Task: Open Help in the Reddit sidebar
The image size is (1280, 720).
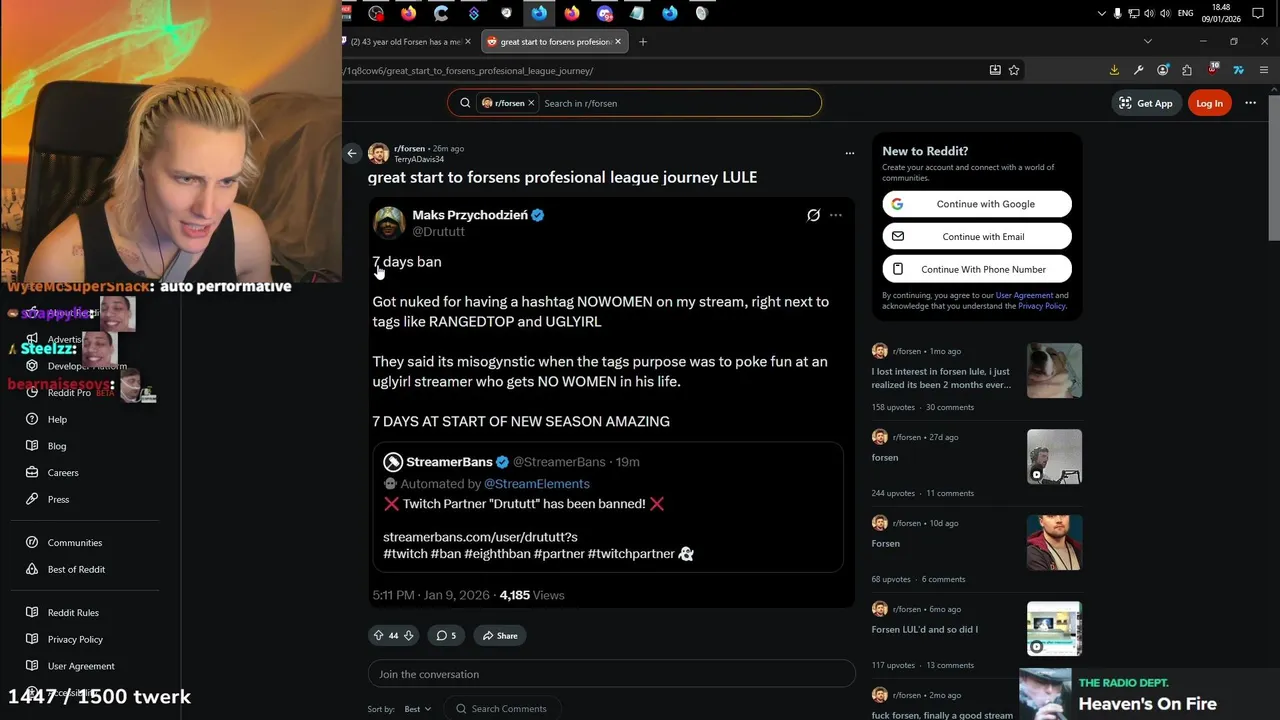Action: click(57, 420)
